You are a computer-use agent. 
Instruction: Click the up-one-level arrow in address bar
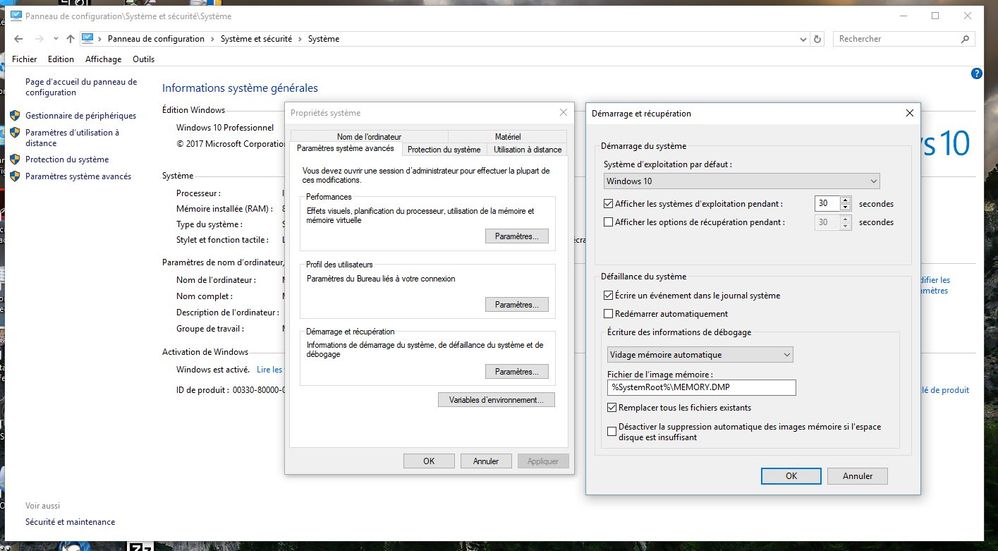pyautogui.click(x=70, y=39)
